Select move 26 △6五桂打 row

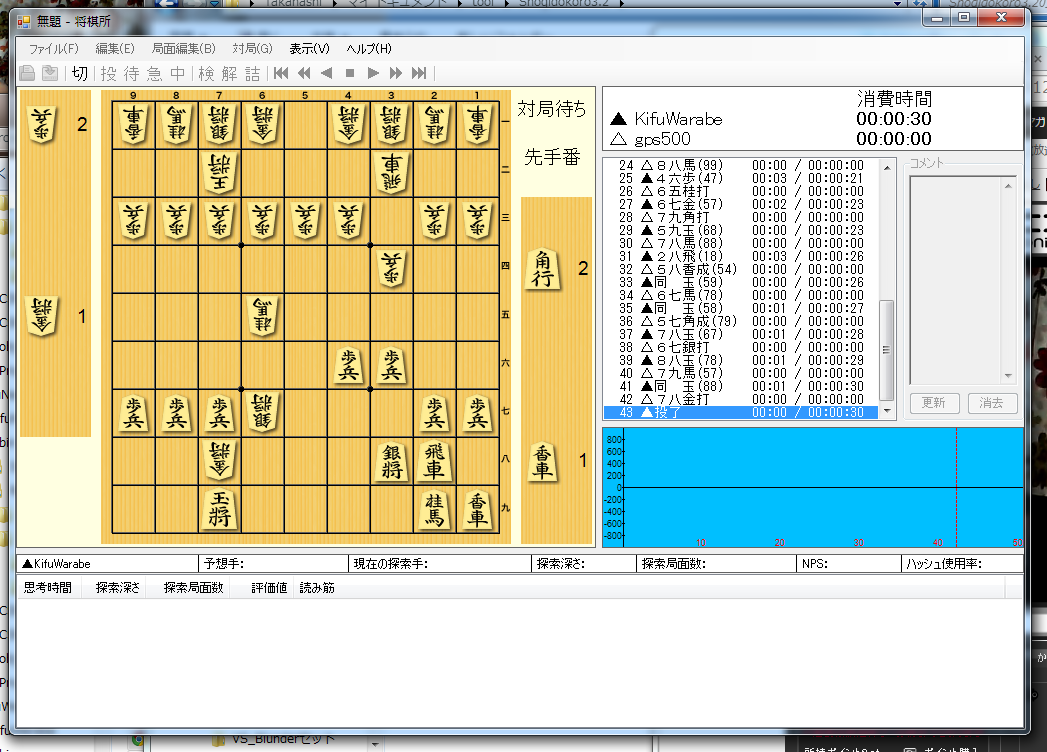pos(741,191)
